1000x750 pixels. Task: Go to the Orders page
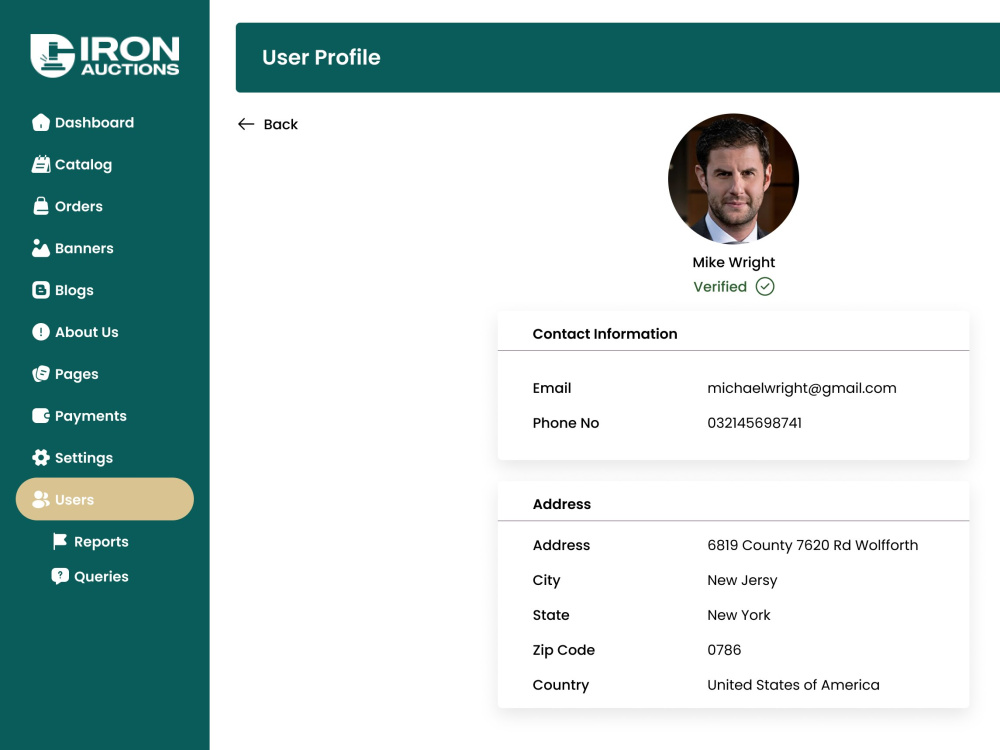click(68, 206)
